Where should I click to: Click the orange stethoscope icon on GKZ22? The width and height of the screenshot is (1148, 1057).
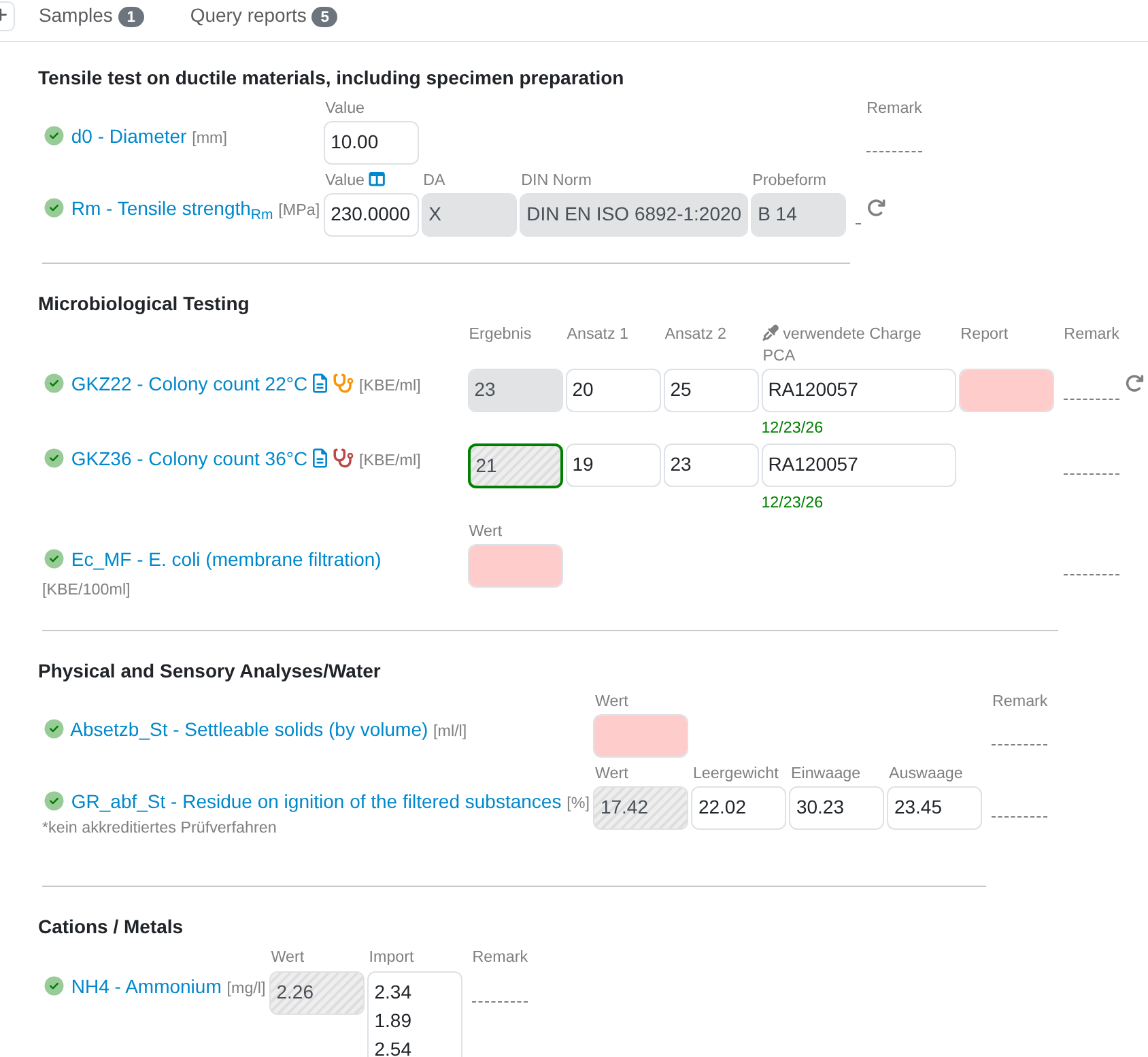tap(343, 384)
